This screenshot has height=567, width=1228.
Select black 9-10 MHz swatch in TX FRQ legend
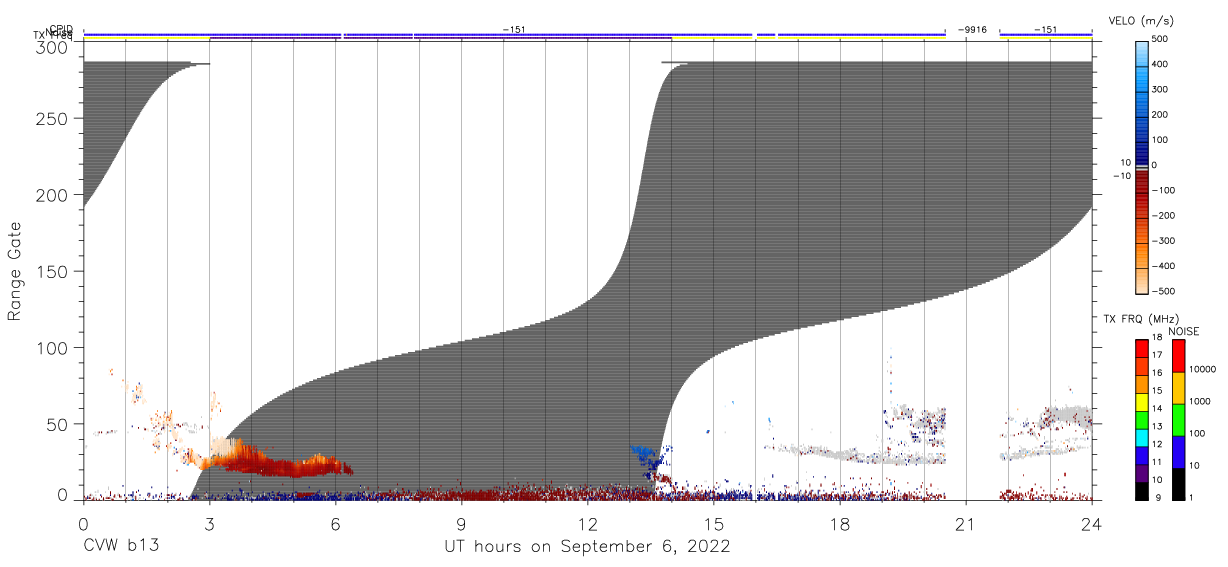1141,492
